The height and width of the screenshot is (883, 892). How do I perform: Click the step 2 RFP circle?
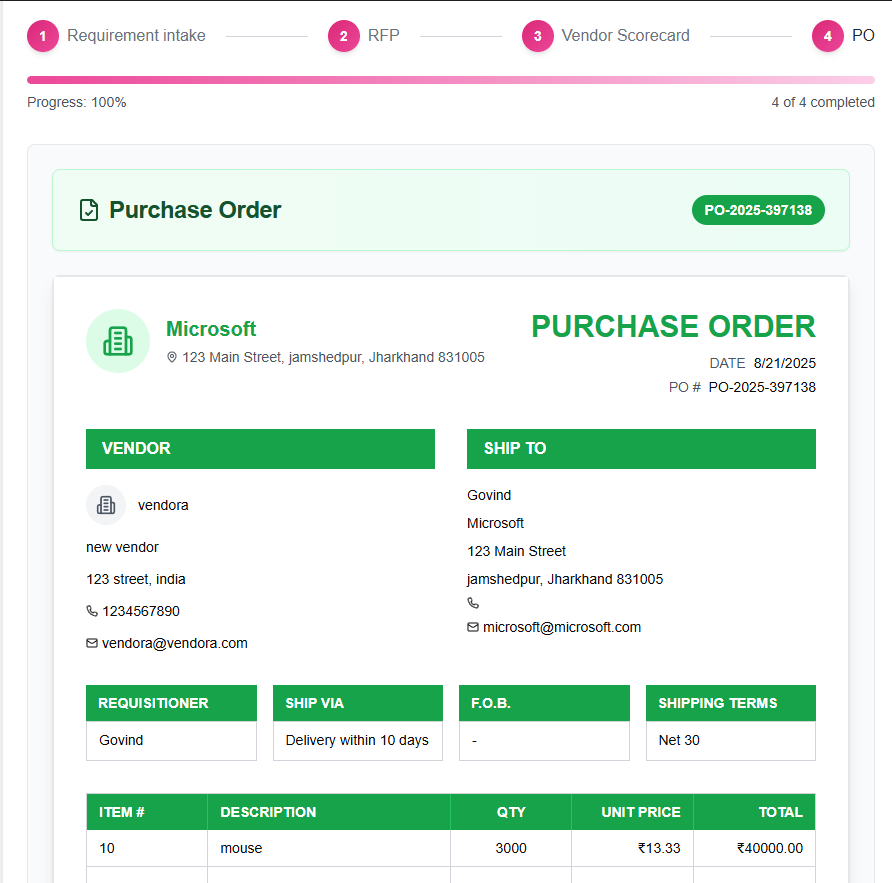point(344,36)
